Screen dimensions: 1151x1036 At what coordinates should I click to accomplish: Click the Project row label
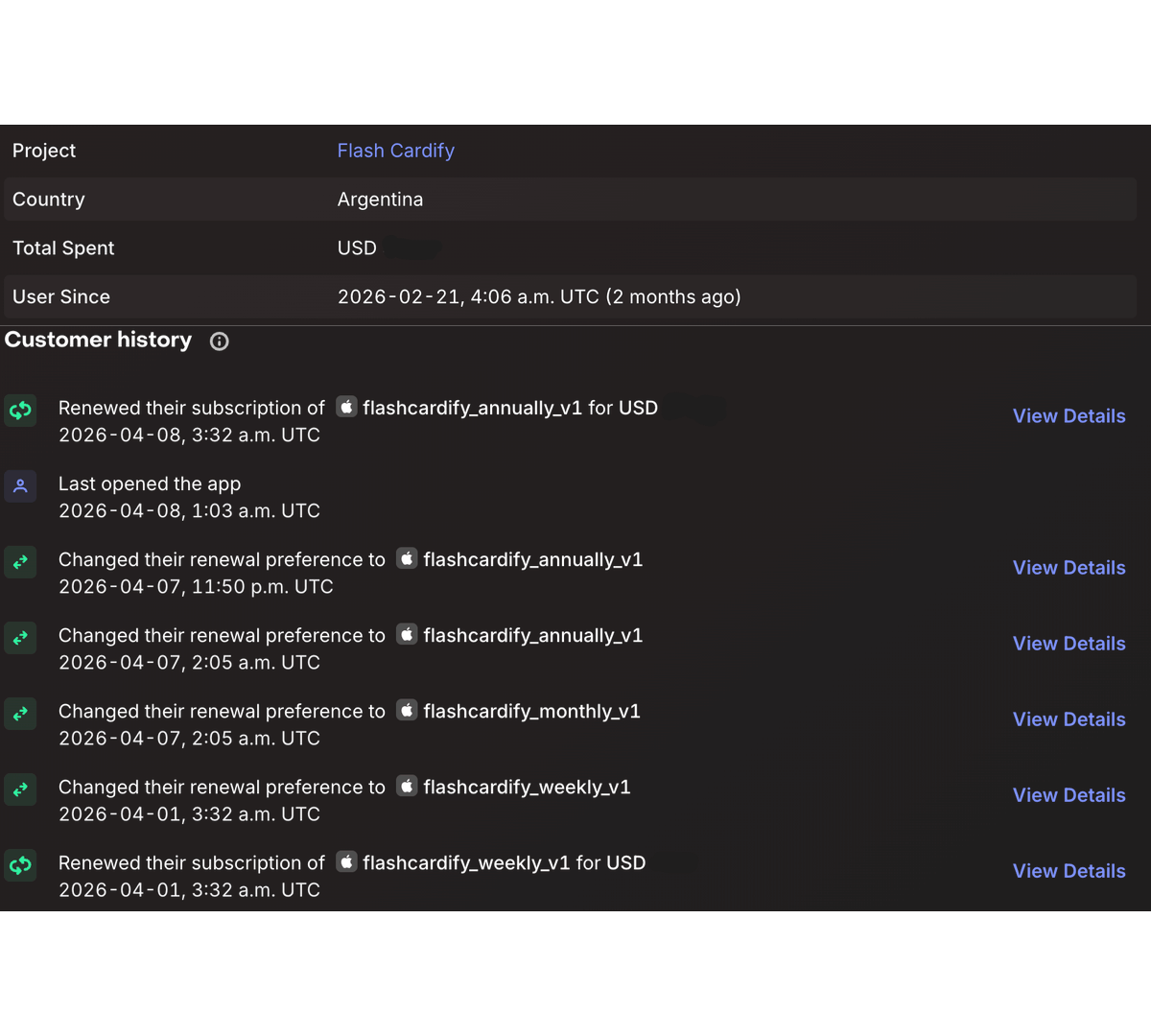[44, 151]
